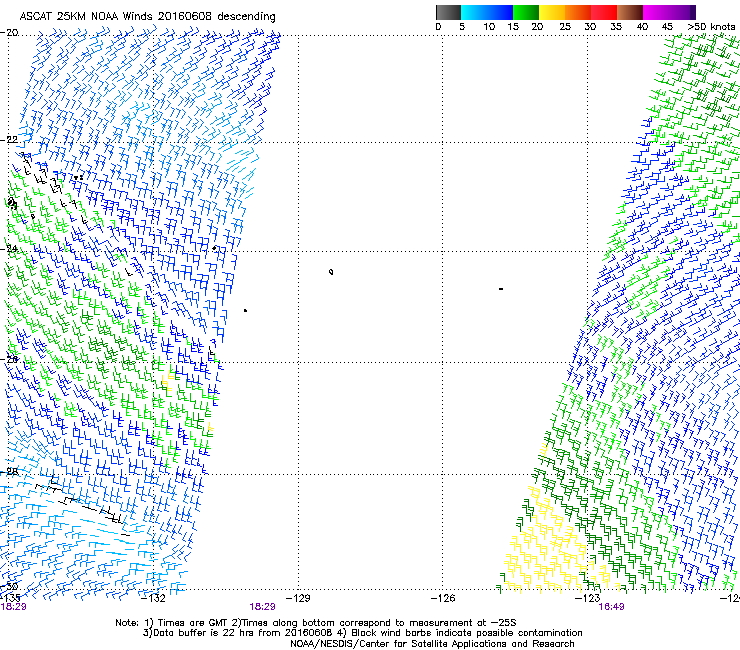Click the 'NOAA/NESDIS/Center for Satellite Applications and Research' credit
The image size is (740, 650).
[432, 644]
